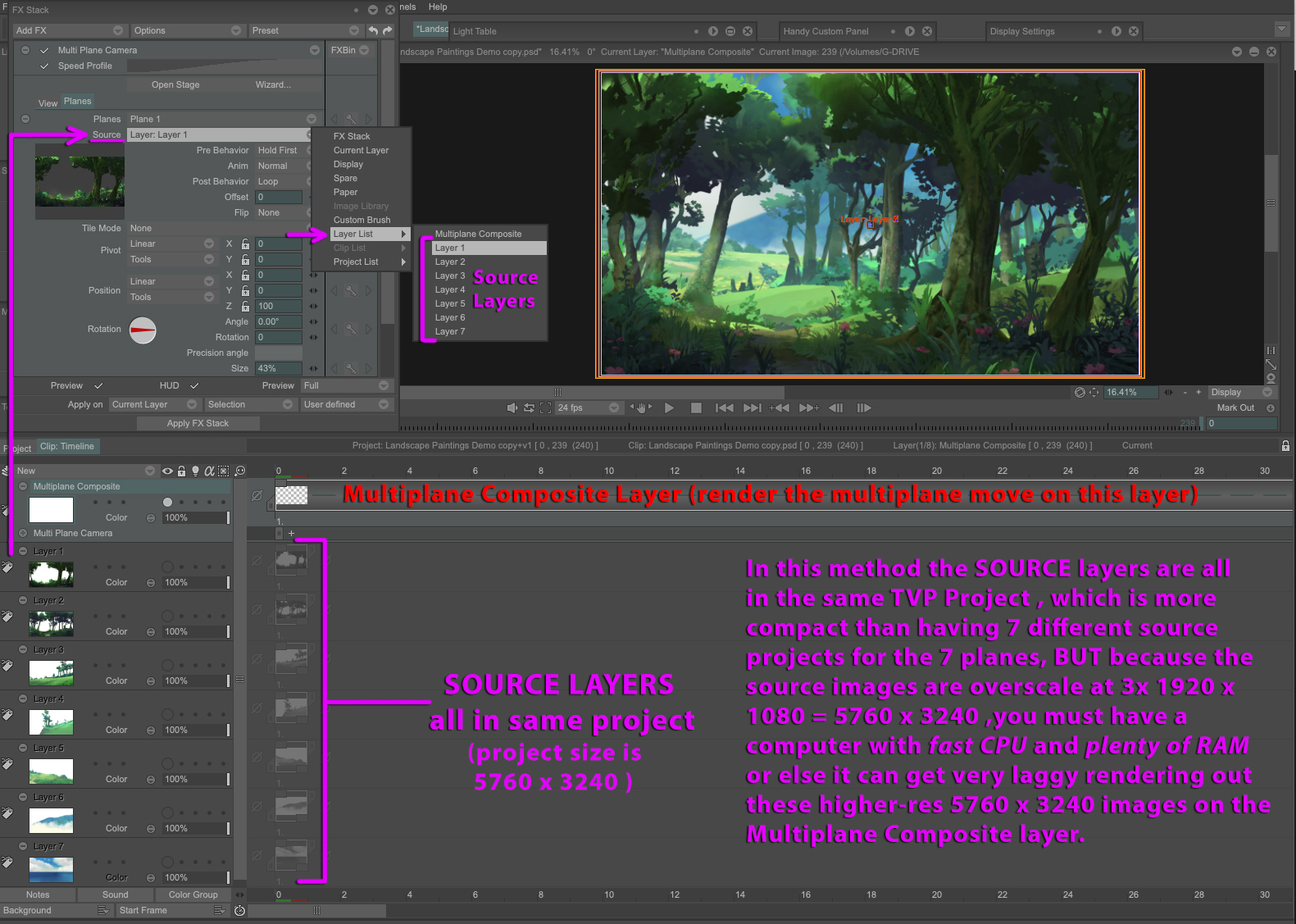Open the Add FX dropdown
Viewport: 1296px width, 924px height.
coord(70,30)
